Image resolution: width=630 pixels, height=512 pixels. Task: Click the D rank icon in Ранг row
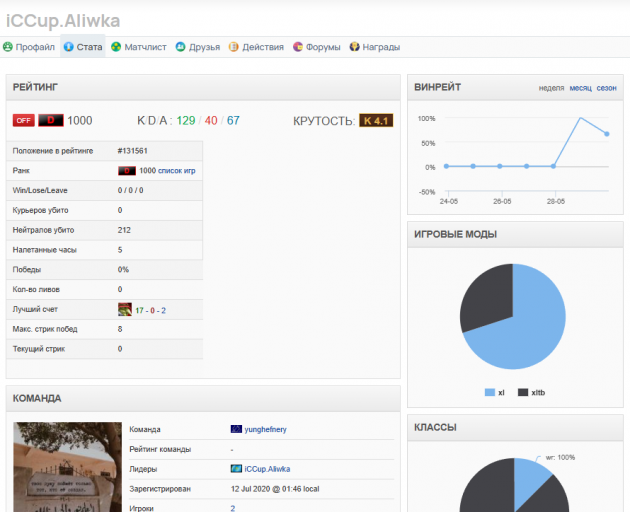127,171
